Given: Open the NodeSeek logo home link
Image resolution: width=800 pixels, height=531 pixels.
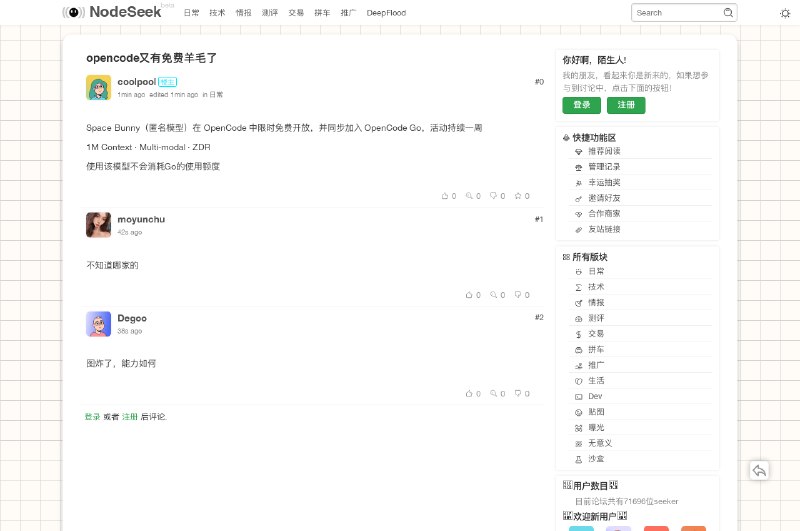Looking at the screenshot, I should (x=112, y=12).
